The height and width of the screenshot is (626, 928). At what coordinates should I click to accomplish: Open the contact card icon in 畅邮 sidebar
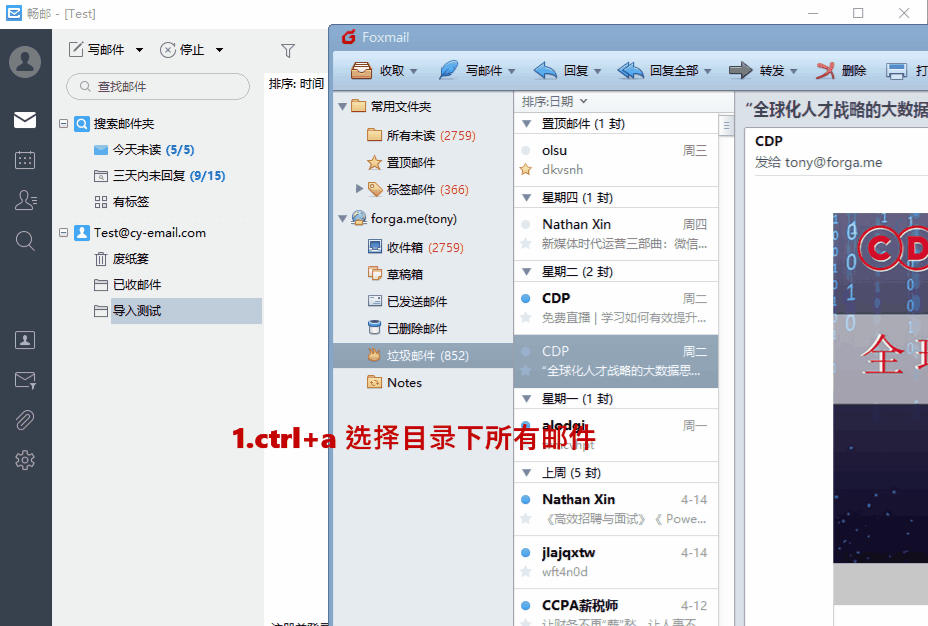(25, 340)
